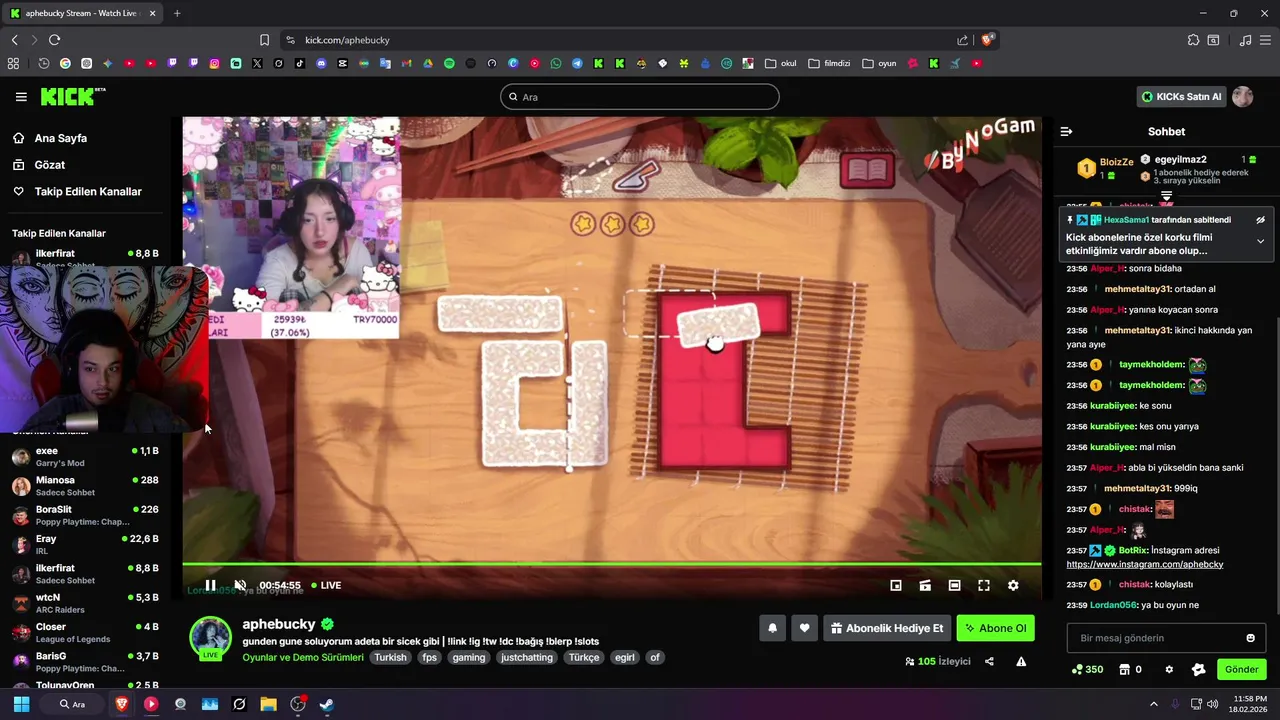Follow channel with heart icon
Image resolution: width=1280 pixels, height=720 pixels.
(804, 628)
